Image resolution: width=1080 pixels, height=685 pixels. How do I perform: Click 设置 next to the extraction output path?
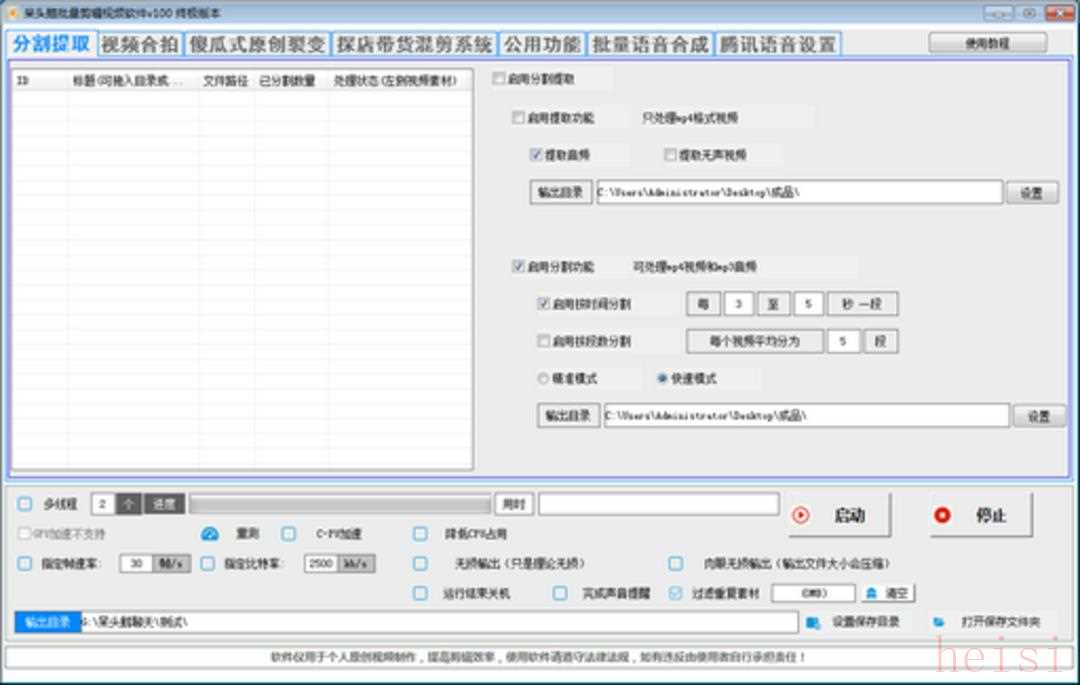click(x=1031, y=193)
